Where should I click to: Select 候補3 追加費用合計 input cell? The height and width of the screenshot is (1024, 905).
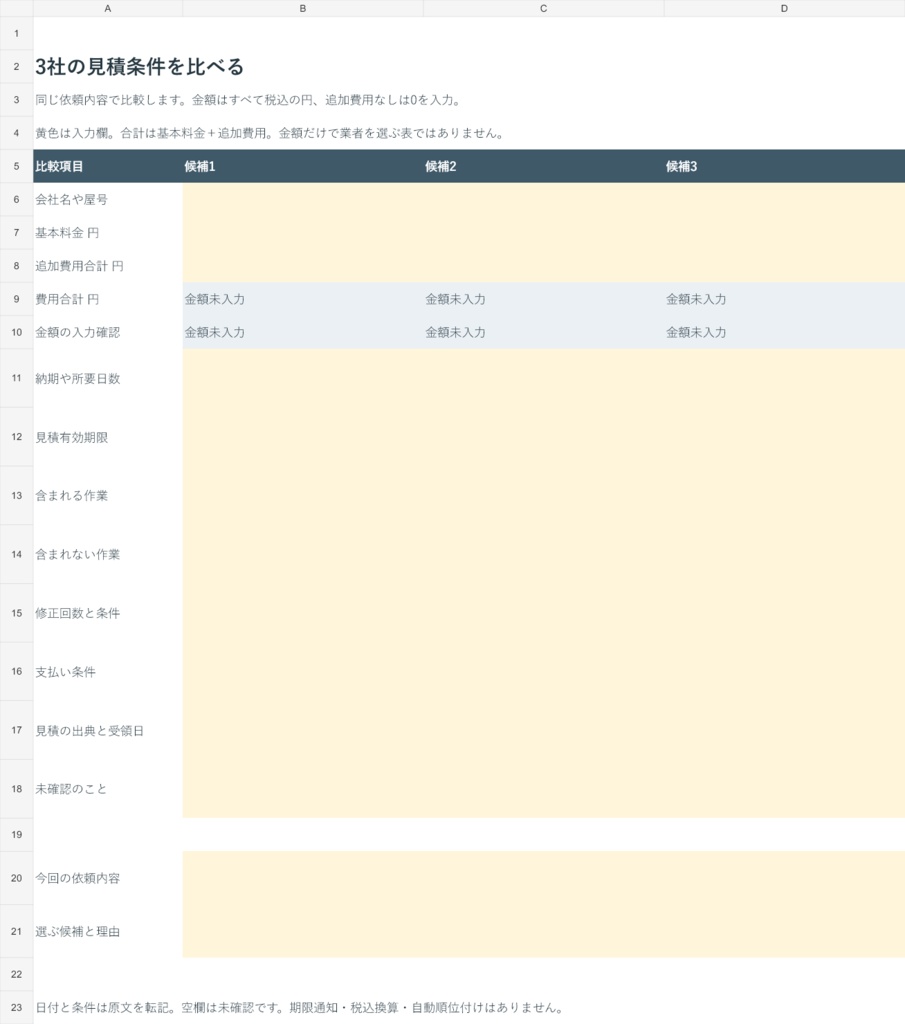[x=784, y=266]
